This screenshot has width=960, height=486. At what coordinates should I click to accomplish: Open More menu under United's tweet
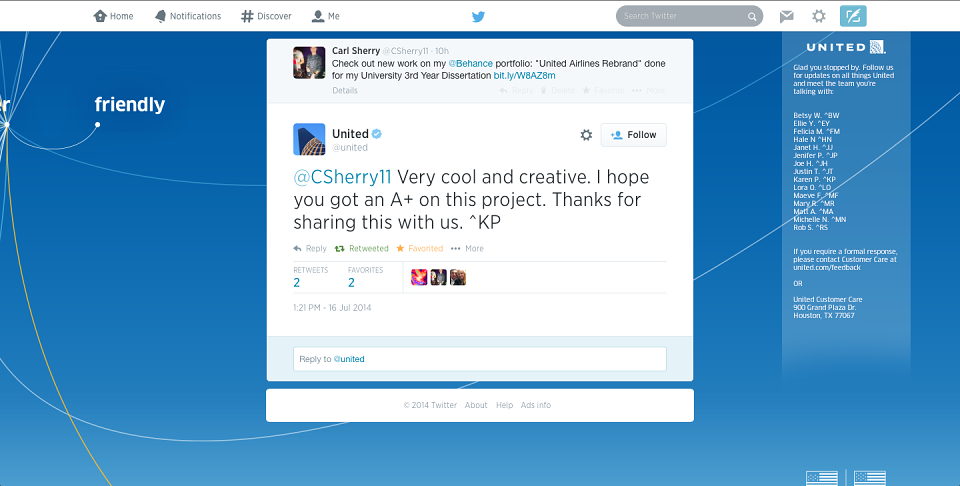(x=467, y=249)
